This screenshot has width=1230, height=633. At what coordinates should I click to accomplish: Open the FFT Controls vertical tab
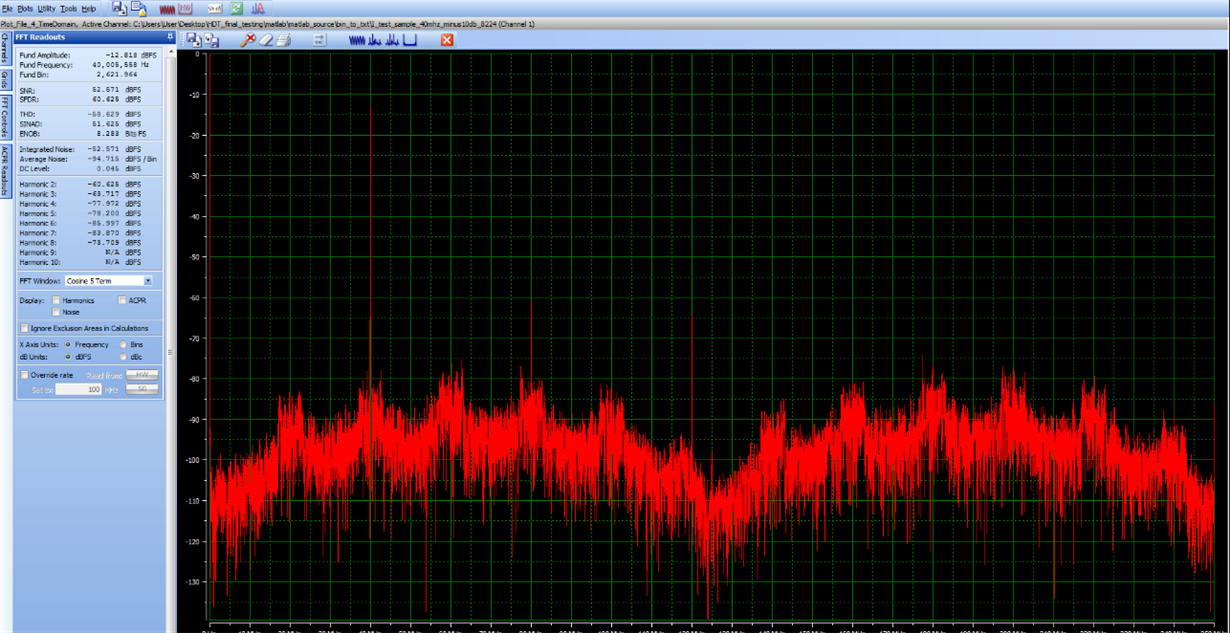[x=4, y=116]
